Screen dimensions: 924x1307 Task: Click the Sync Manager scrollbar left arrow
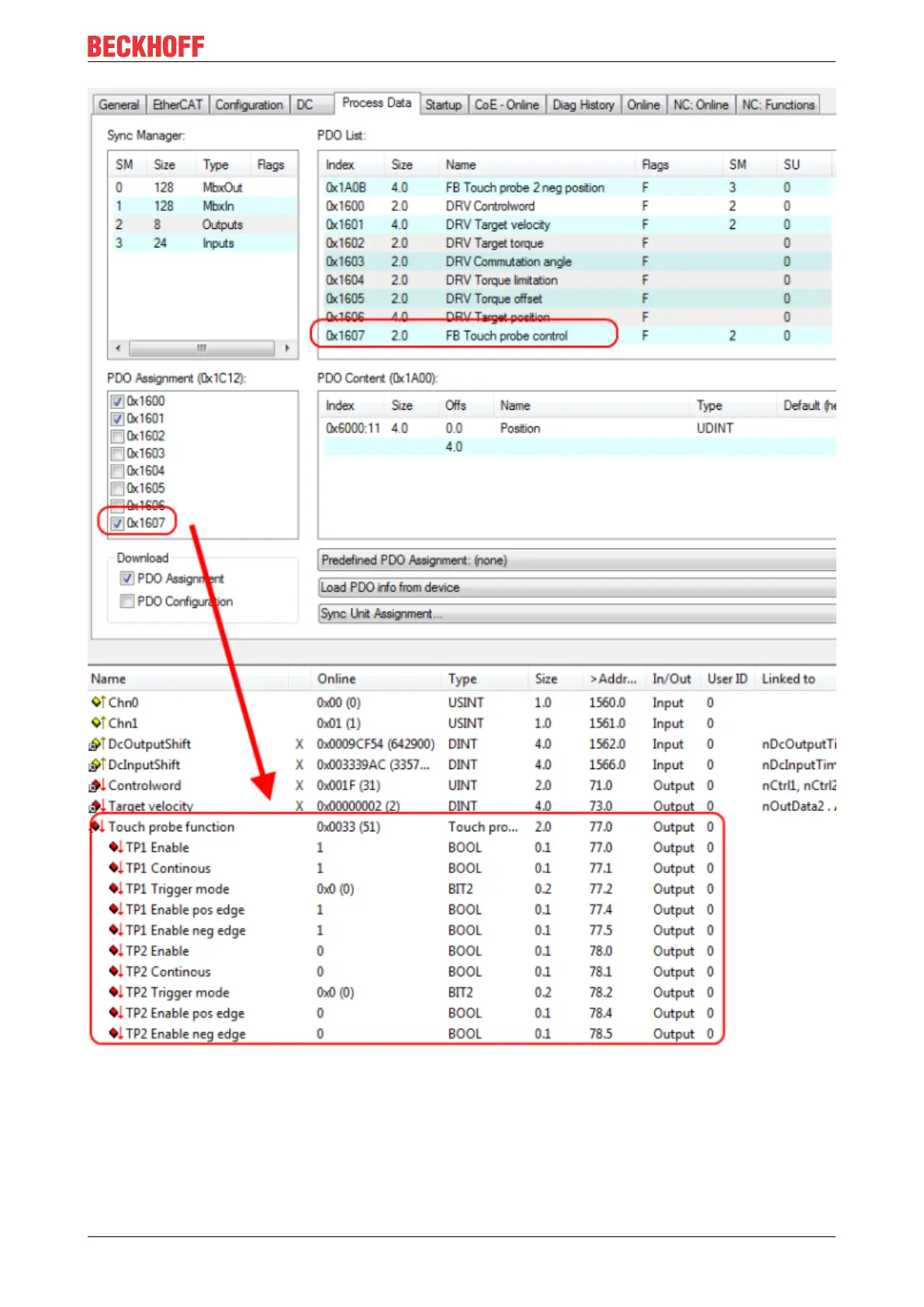[x=118, y=348]
